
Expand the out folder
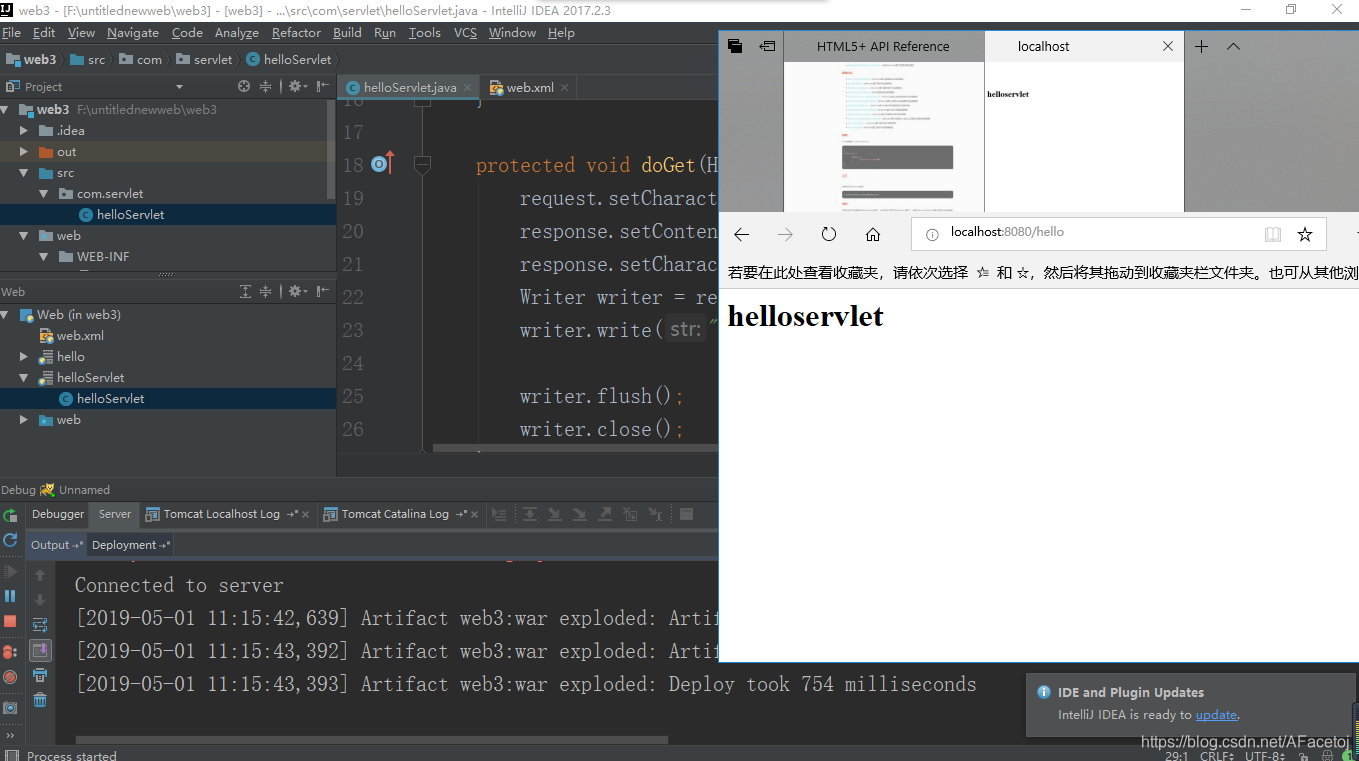(x=24, y=152)
